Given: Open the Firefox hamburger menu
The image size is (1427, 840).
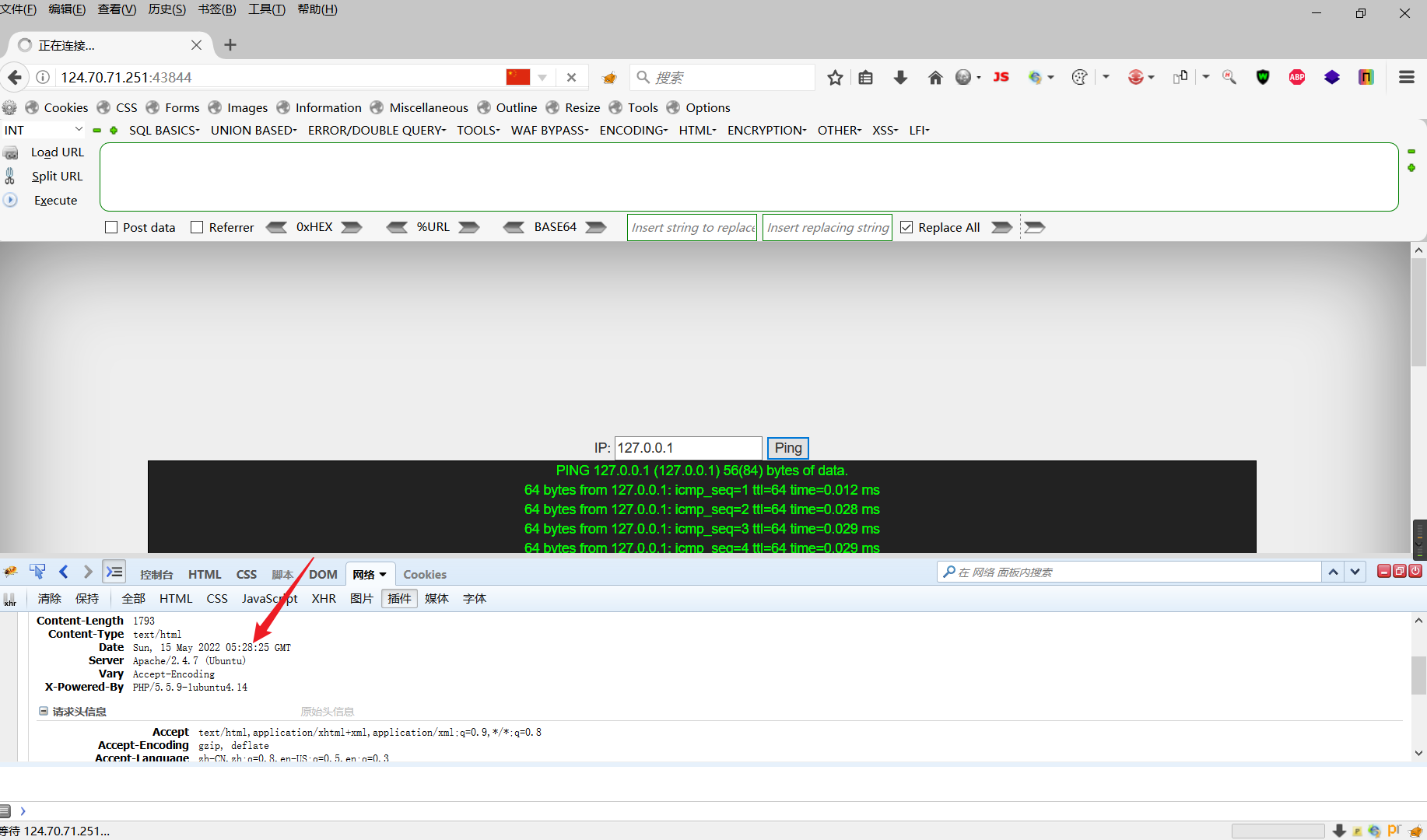Looking at the screenshot, I should [x=1407, y=77].
